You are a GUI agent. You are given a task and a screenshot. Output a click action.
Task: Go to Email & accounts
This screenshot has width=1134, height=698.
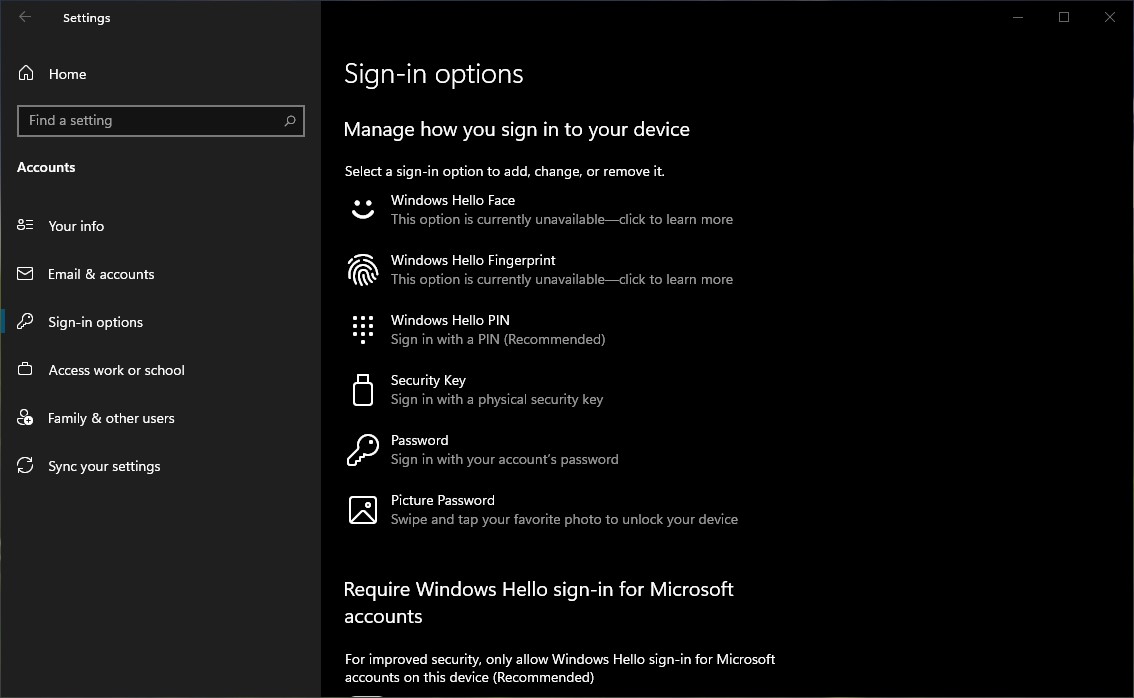click(161, 274)
